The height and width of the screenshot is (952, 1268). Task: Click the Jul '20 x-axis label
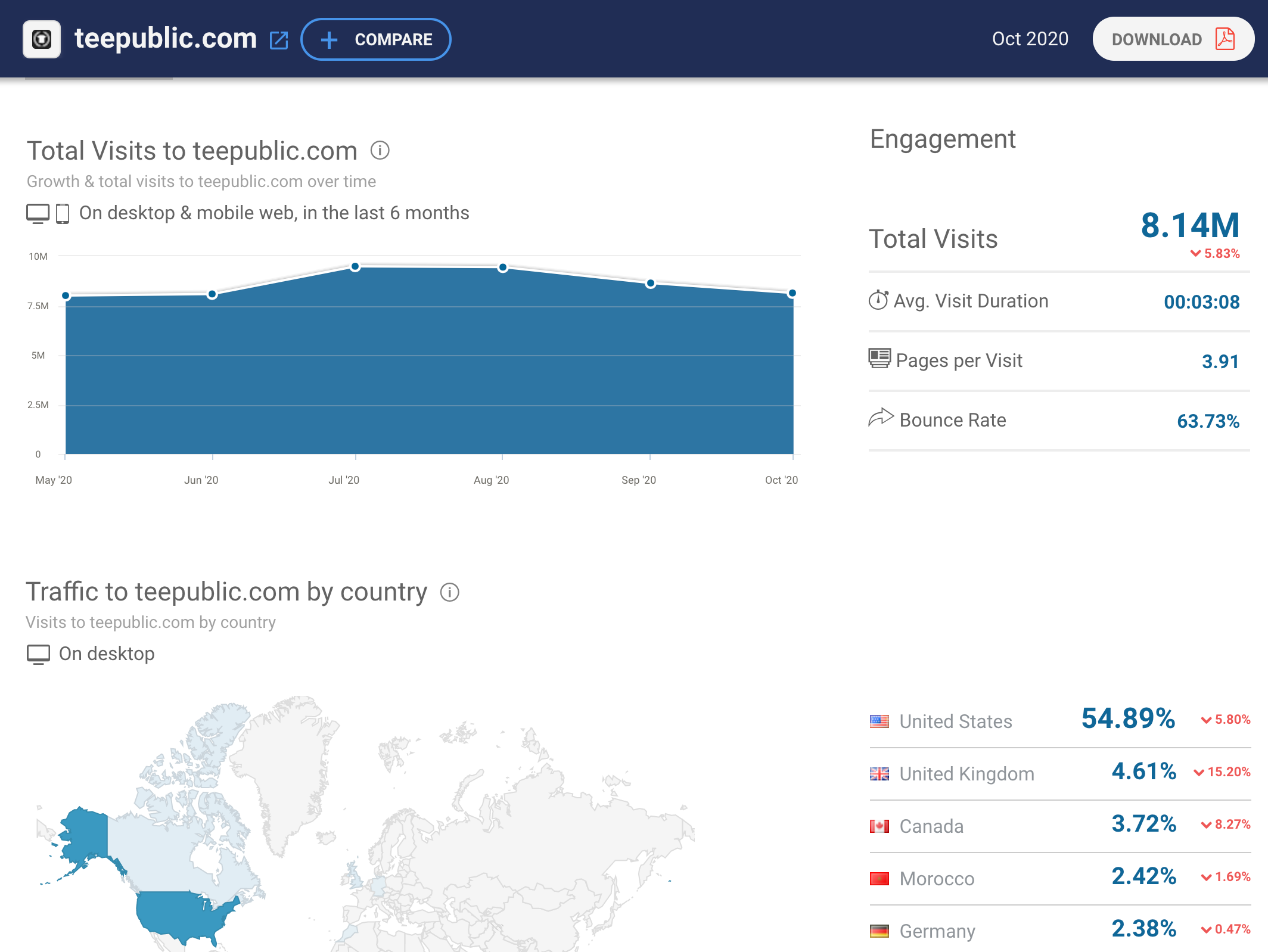pos(344,480)
